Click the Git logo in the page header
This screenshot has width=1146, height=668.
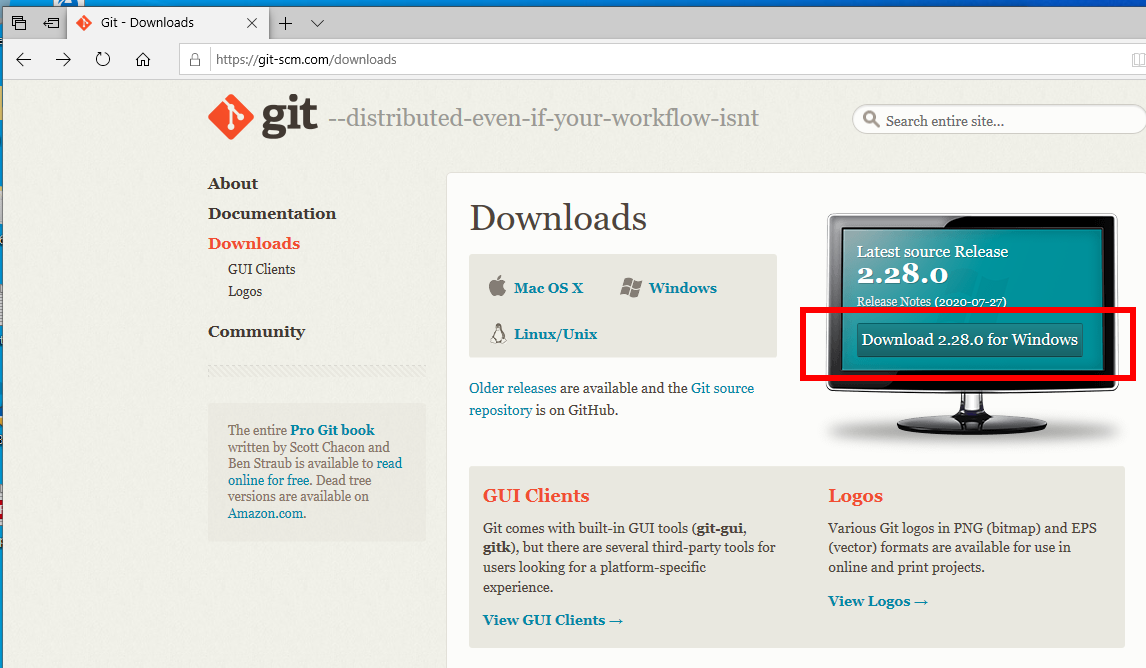pyautogui.click(x=229, y=117)
